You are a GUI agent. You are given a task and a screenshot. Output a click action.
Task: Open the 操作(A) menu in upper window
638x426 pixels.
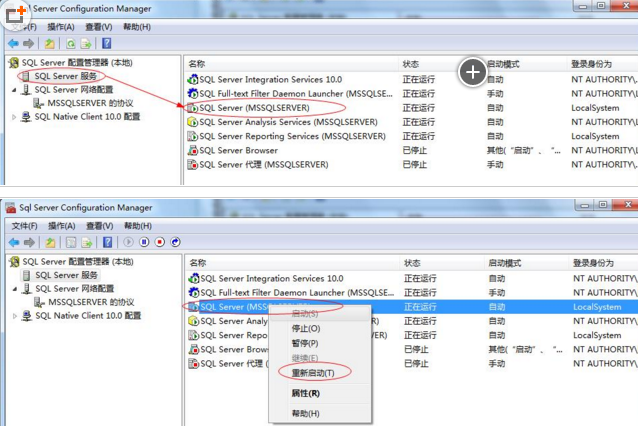(61, 27)
